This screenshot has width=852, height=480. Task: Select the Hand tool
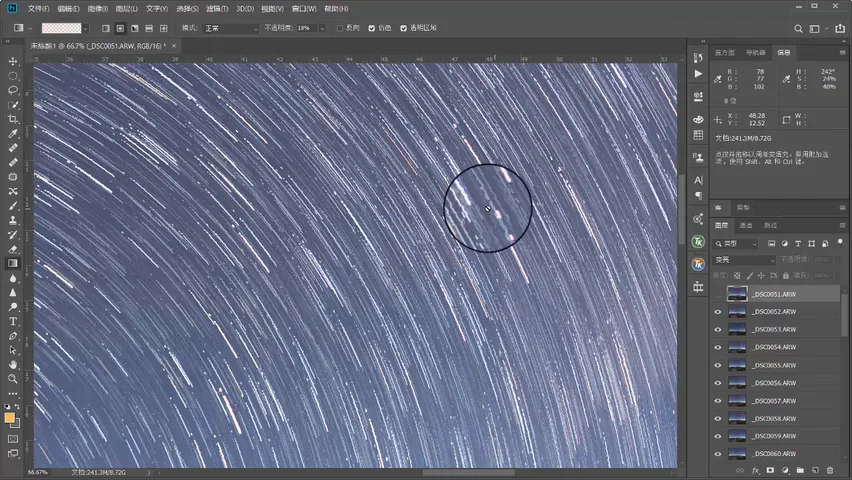point(13,365)
